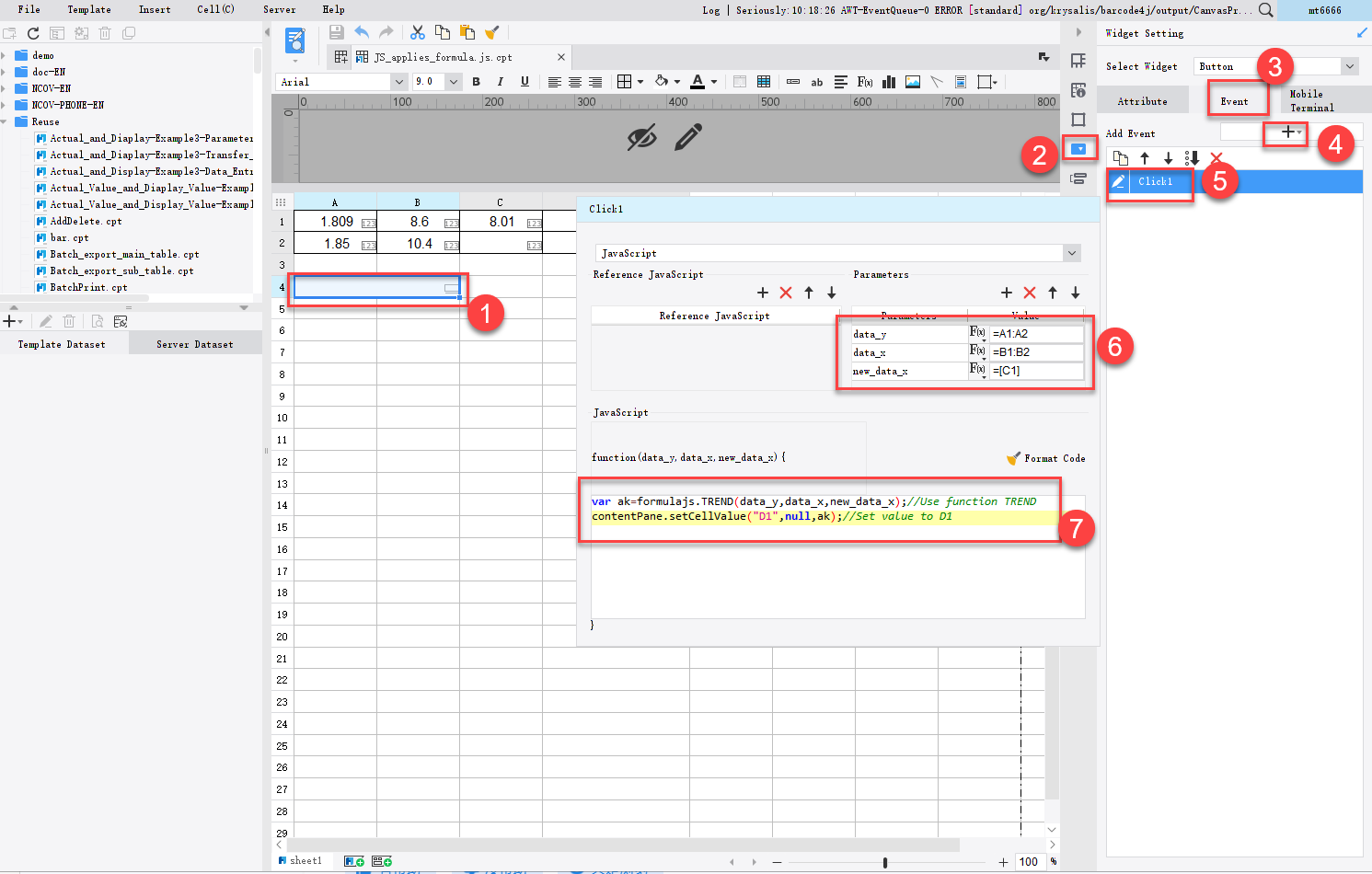Click the Copy icon in toolbar
This screenshot has height=874, width=1372.
tap(443, 32)
